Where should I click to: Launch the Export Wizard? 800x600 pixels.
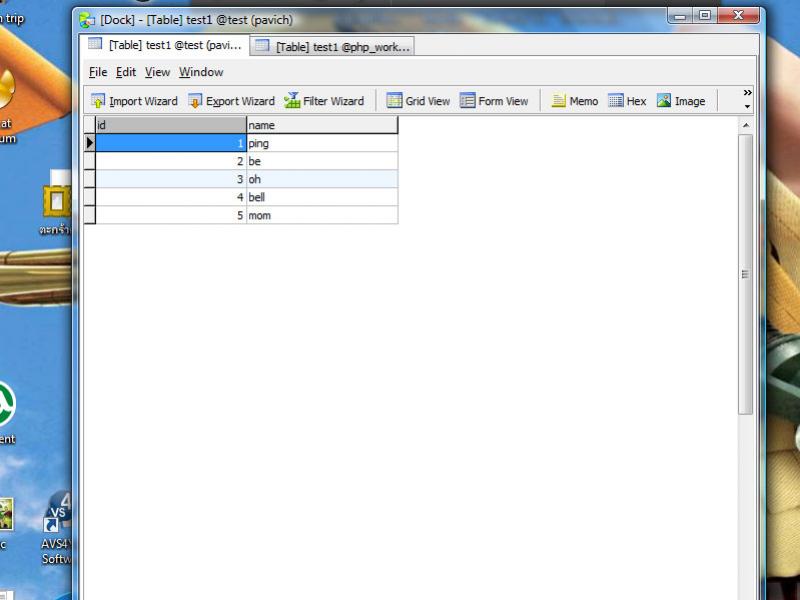pos(231,101)
